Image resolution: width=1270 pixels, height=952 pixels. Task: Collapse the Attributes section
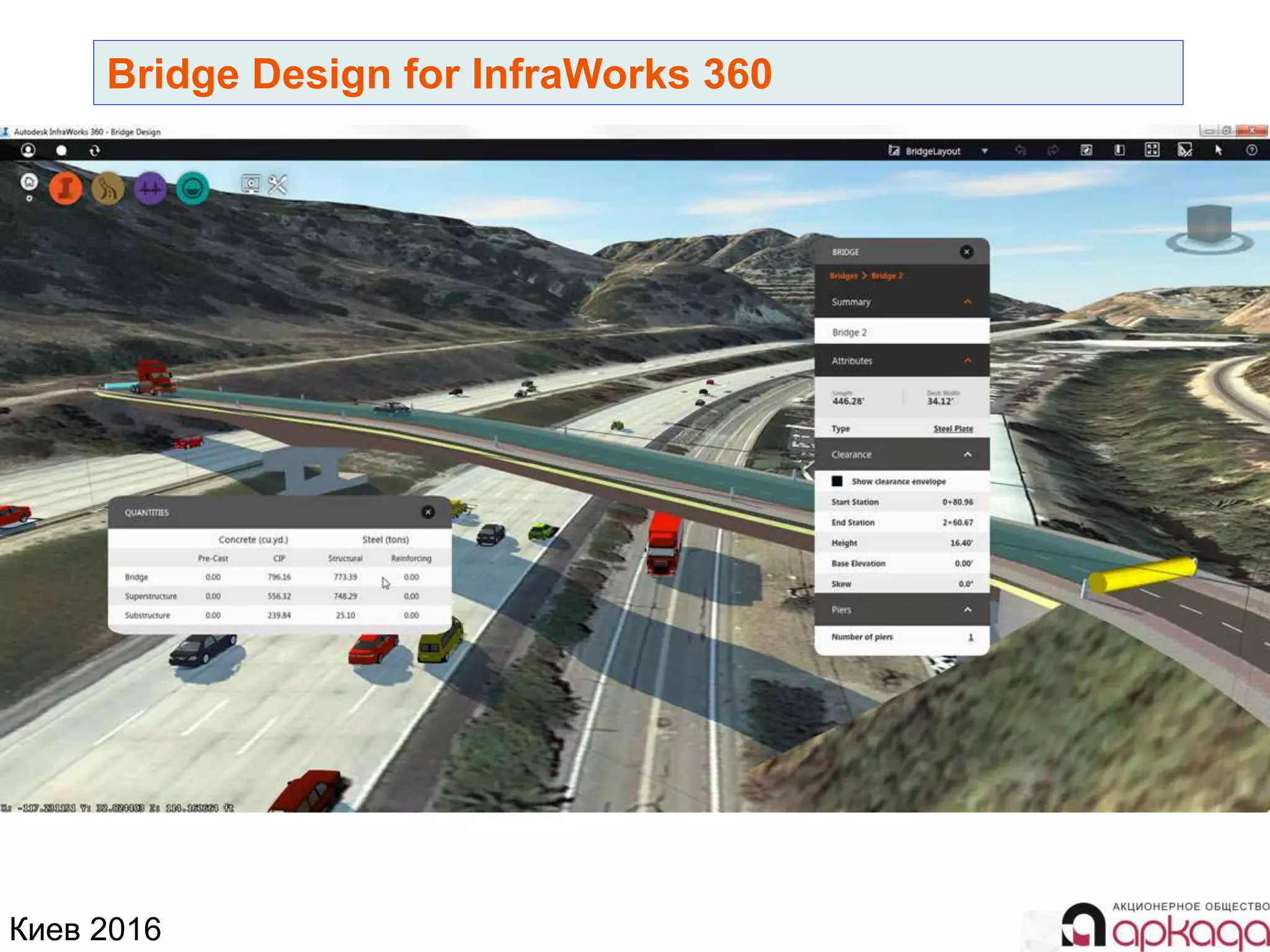(967, 361)
